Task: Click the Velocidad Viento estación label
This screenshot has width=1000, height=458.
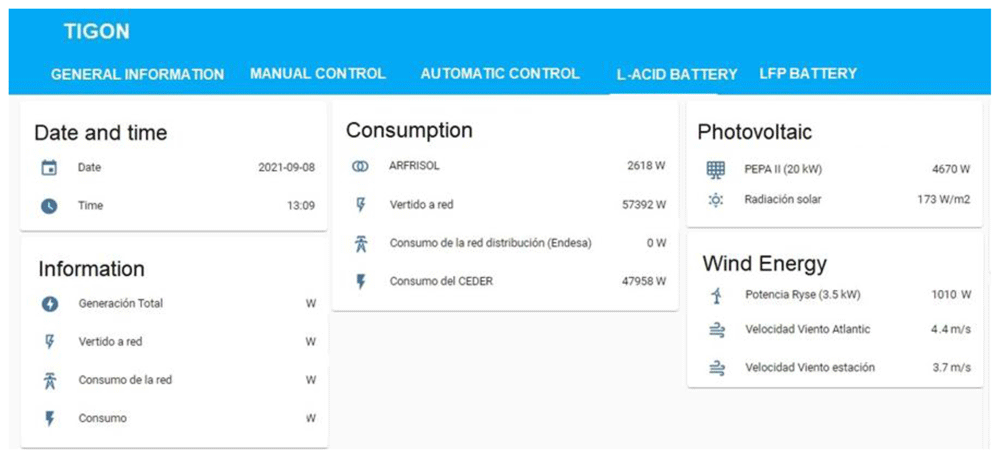Action: 810,367
